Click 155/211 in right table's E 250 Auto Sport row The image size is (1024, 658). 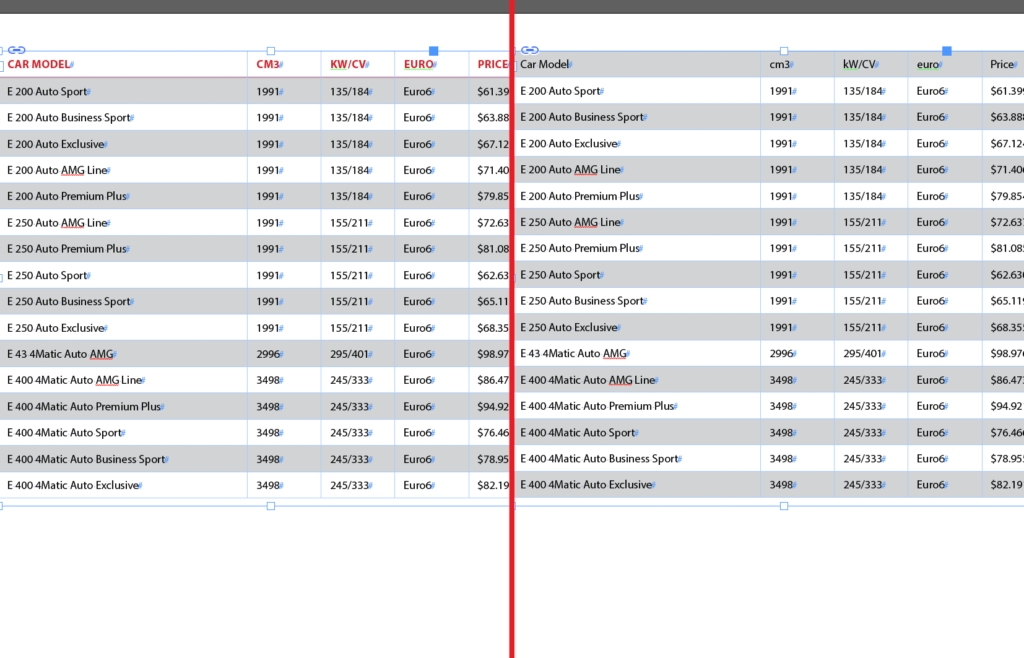pos(863,275)
